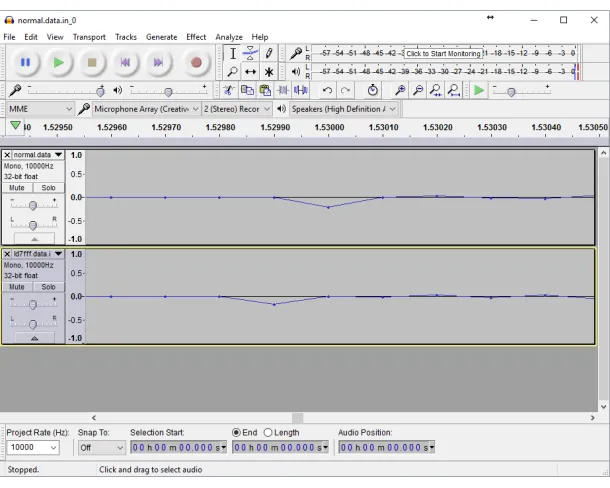The height and width of the screenshot is (488, 610).
Task: Close the ld7fff.data track with X
Action: click(x=7, y=254)
